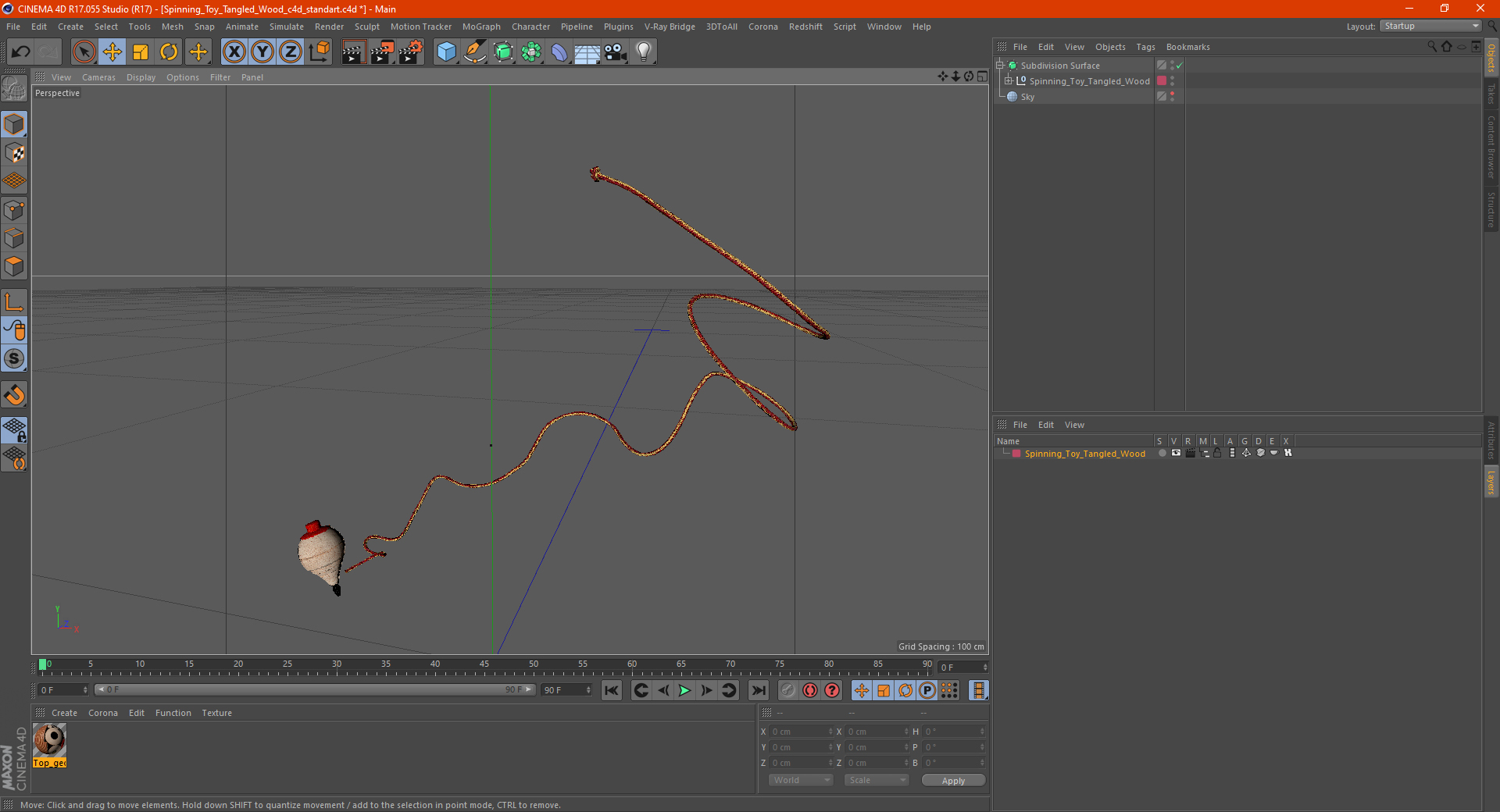Viewport: 1500px width, 812px height.
Task: Open the Sculpt menu
Action: [x=366, y=27]
